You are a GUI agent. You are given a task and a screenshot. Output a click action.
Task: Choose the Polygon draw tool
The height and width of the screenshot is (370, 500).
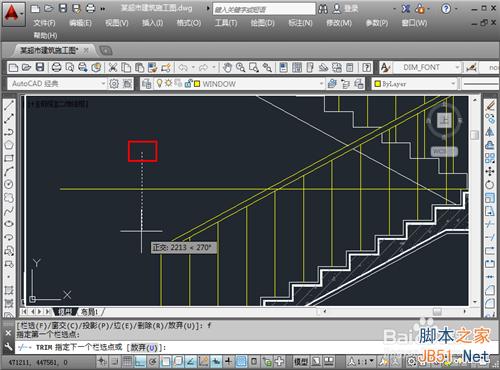[x=9, y=145]
